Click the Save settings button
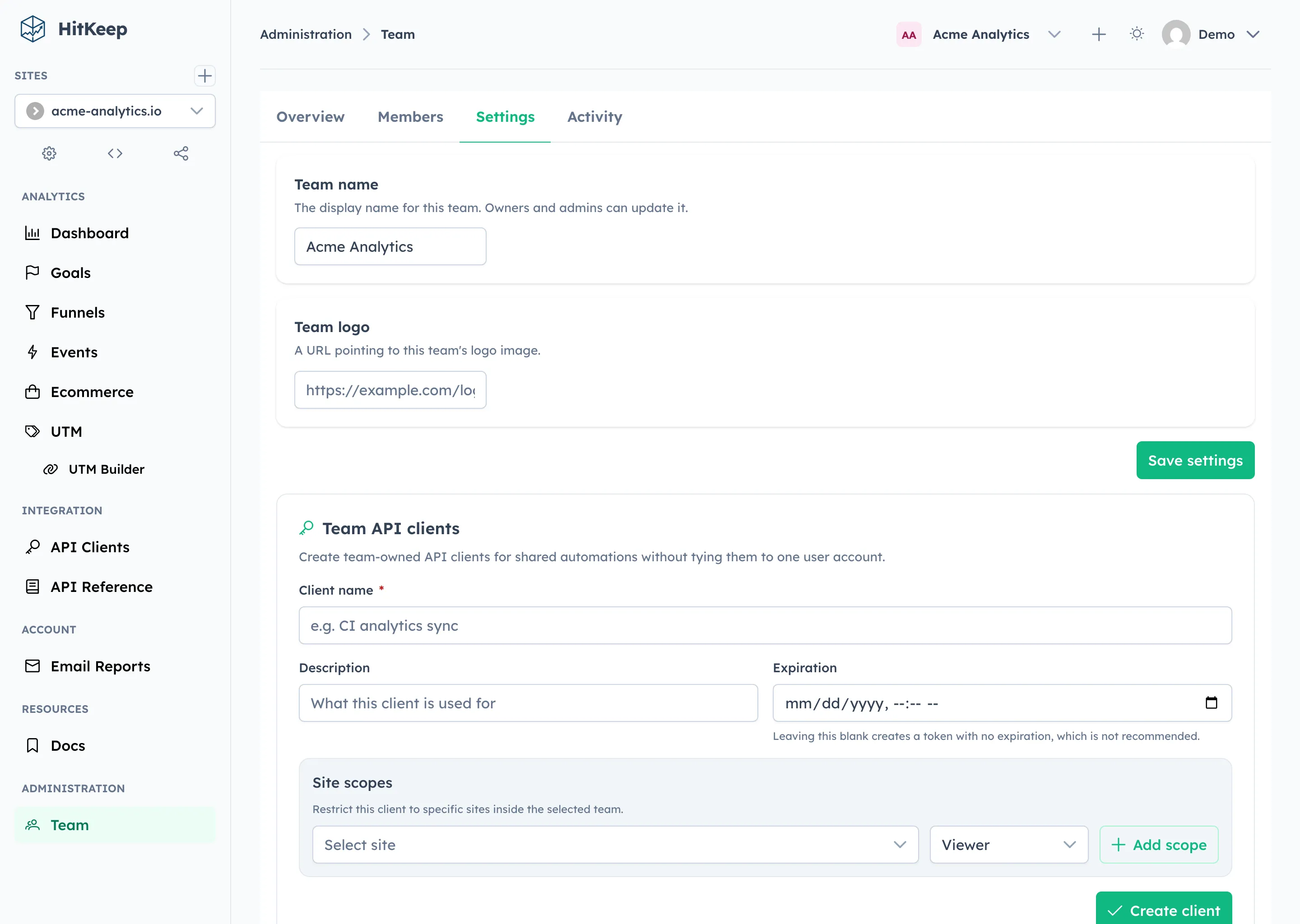 coord(1195,460)
